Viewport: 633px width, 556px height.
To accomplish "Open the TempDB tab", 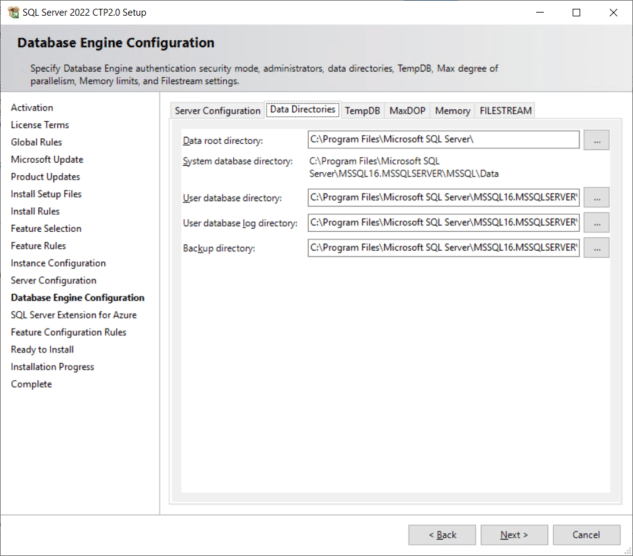I will pos(363,111).
